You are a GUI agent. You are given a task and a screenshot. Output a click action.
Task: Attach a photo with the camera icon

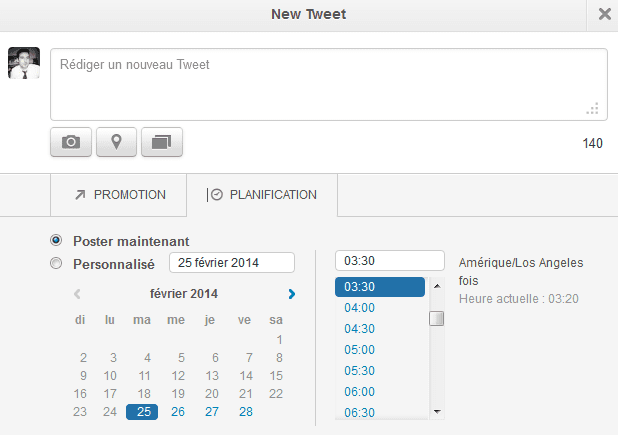coord(71,142)
